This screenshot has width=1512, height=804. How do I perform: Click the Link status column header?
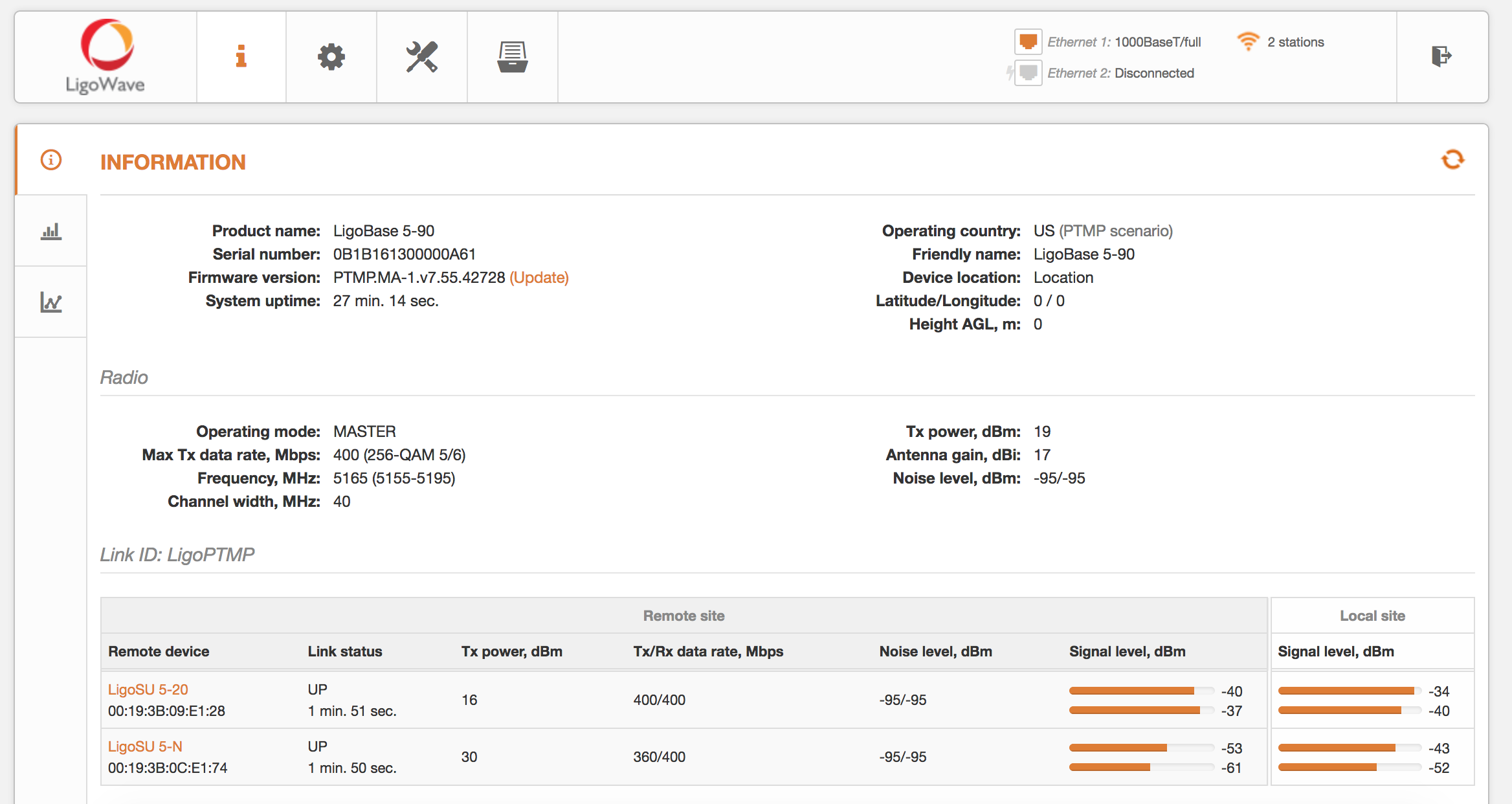345,651
